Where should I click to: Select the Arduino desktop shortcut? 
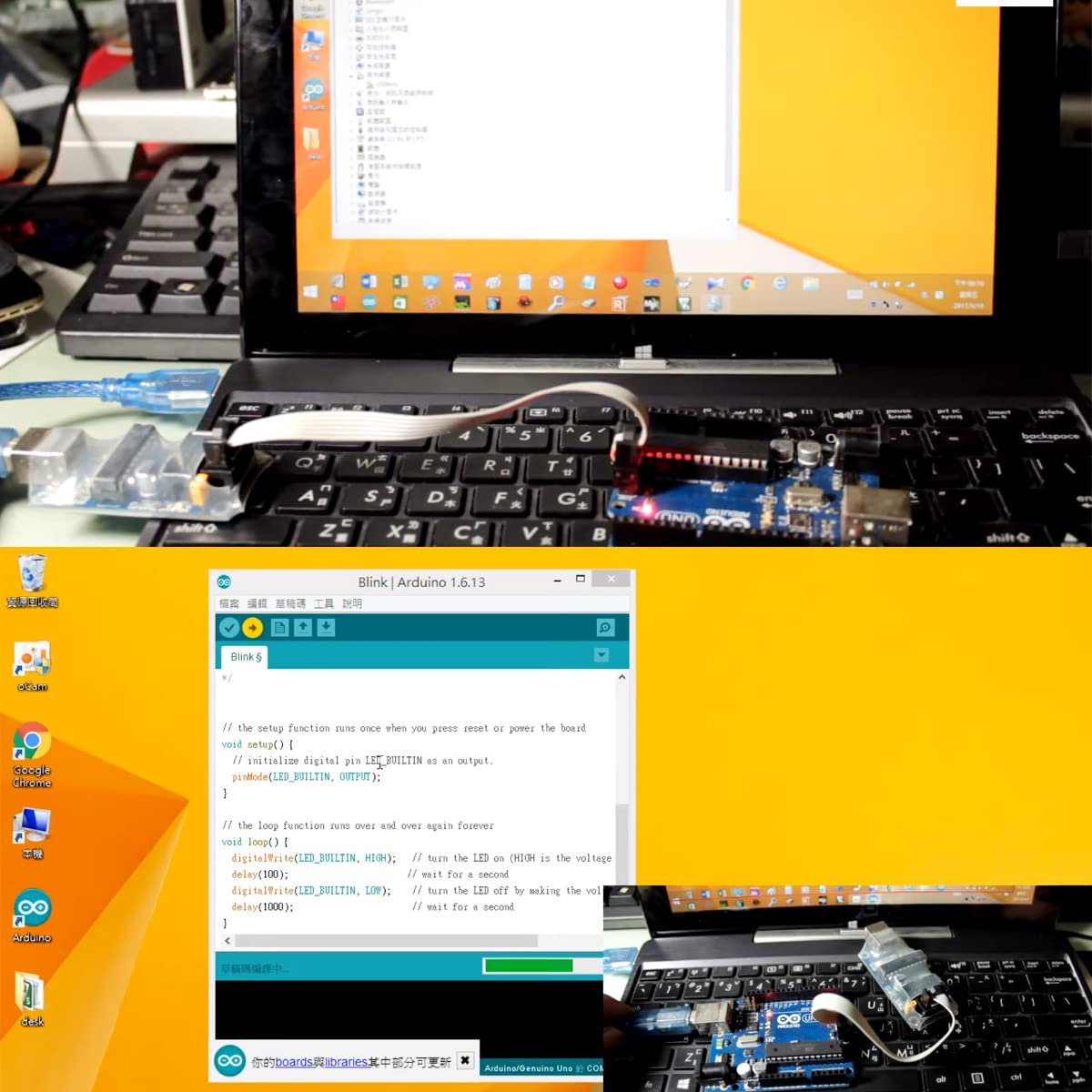pyautogui.click(x=33, y=916)
